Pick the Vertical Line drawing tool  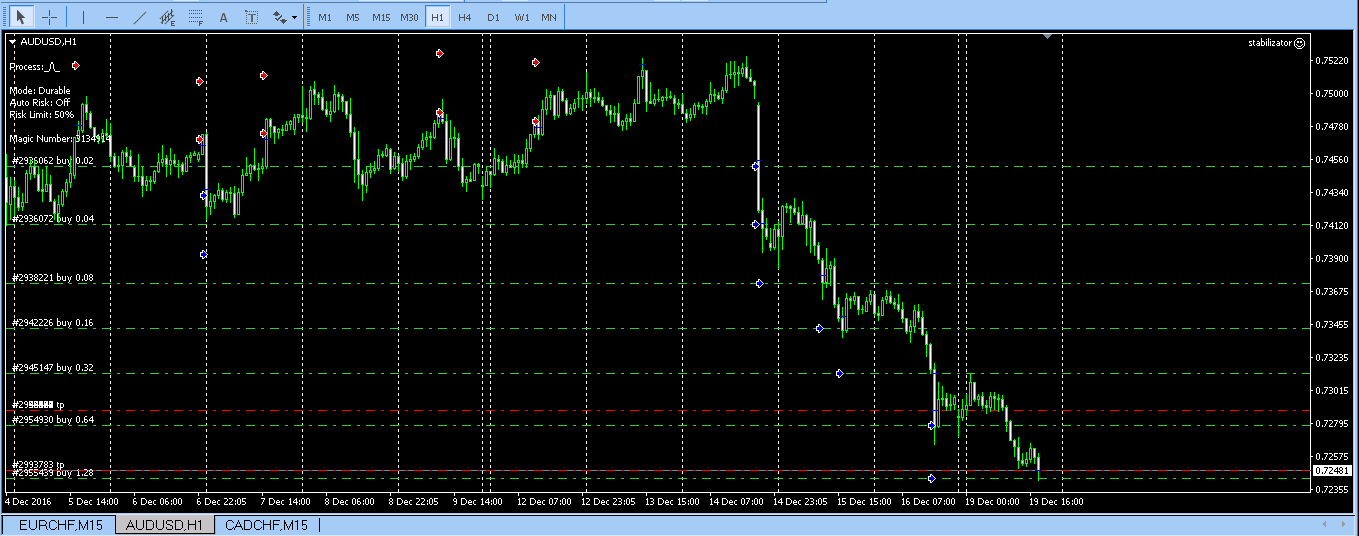pos(83,17)
